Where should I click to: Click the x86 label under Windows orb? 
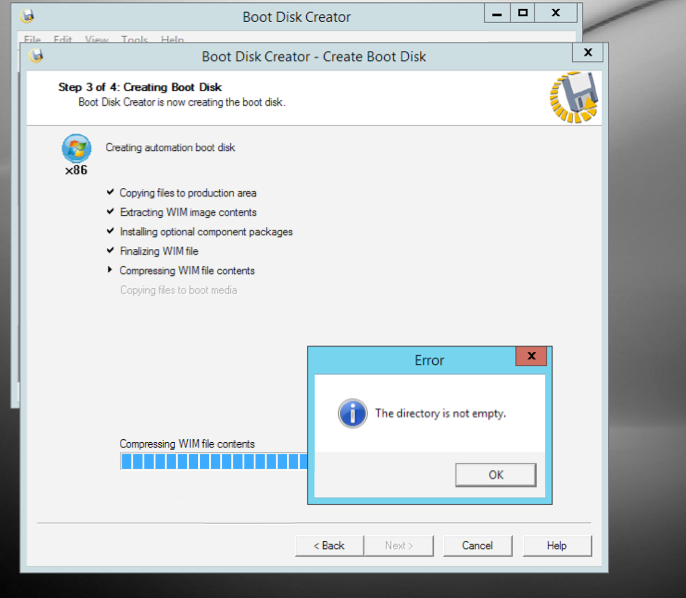click(76, 170)
